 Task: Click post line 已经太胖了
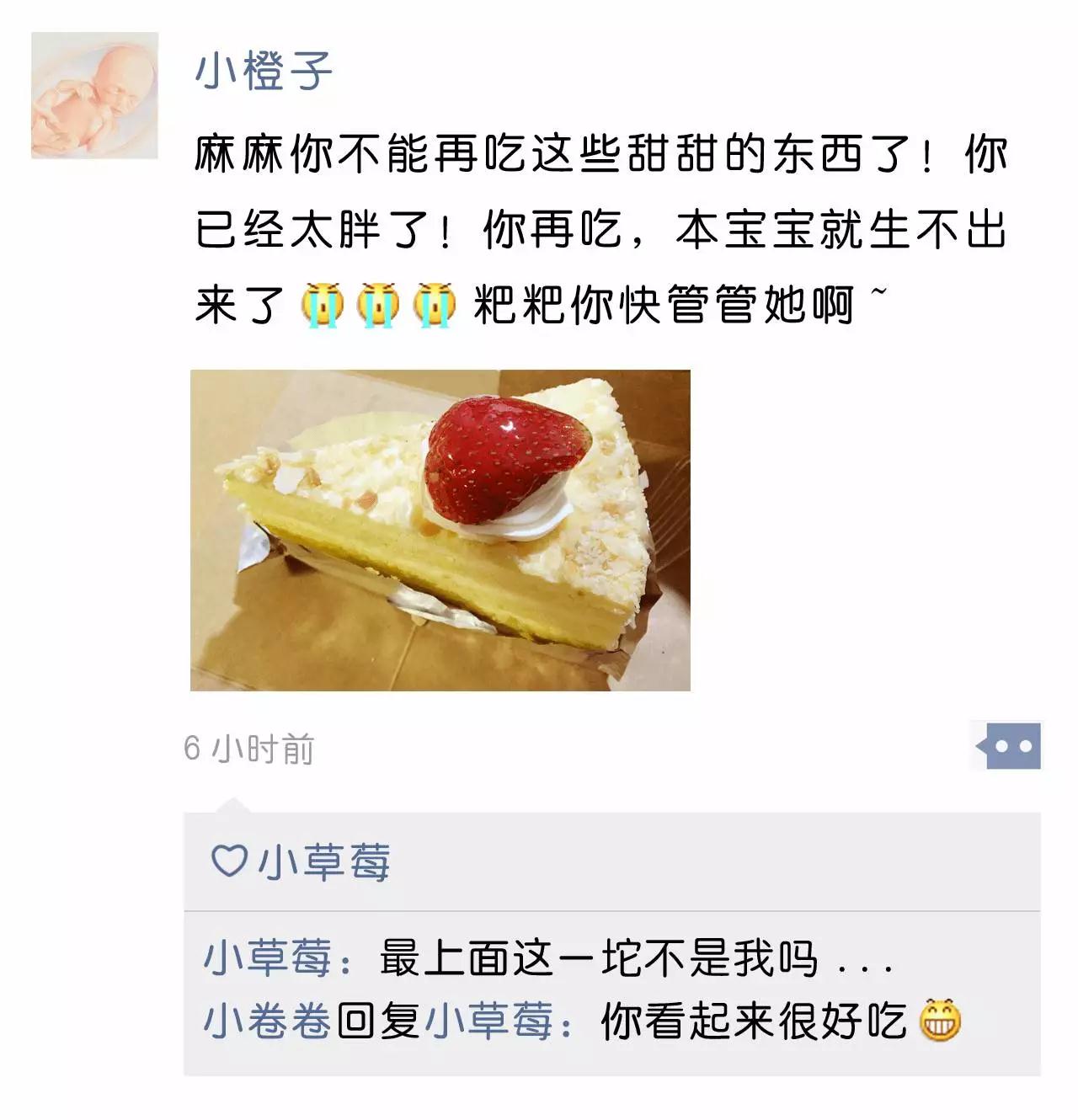601,230
